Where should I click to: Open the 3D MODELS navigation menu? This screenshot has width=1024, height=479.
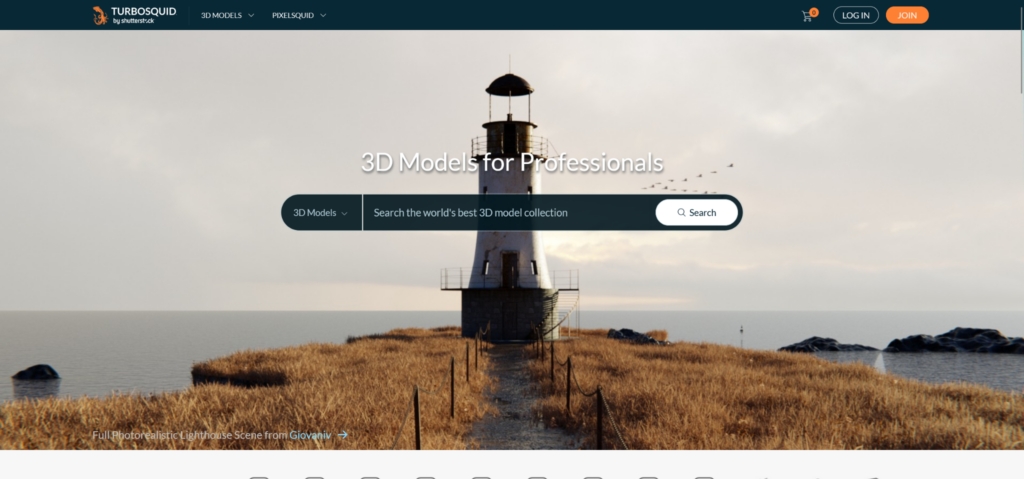221,15
